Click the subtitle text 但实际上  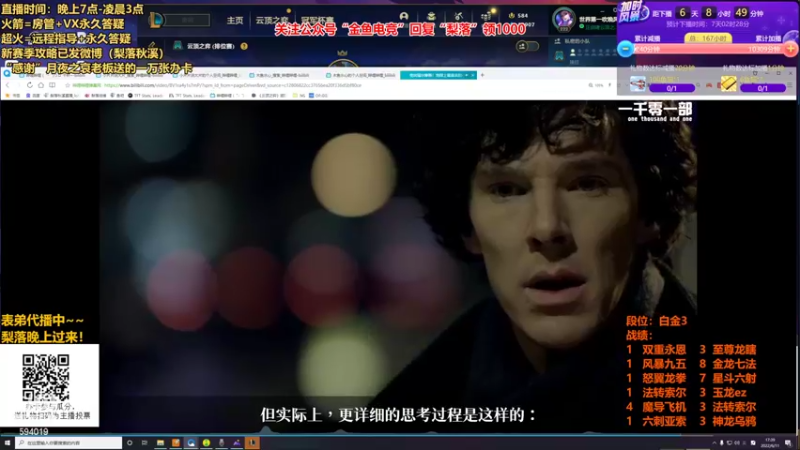tap(291, 414)
